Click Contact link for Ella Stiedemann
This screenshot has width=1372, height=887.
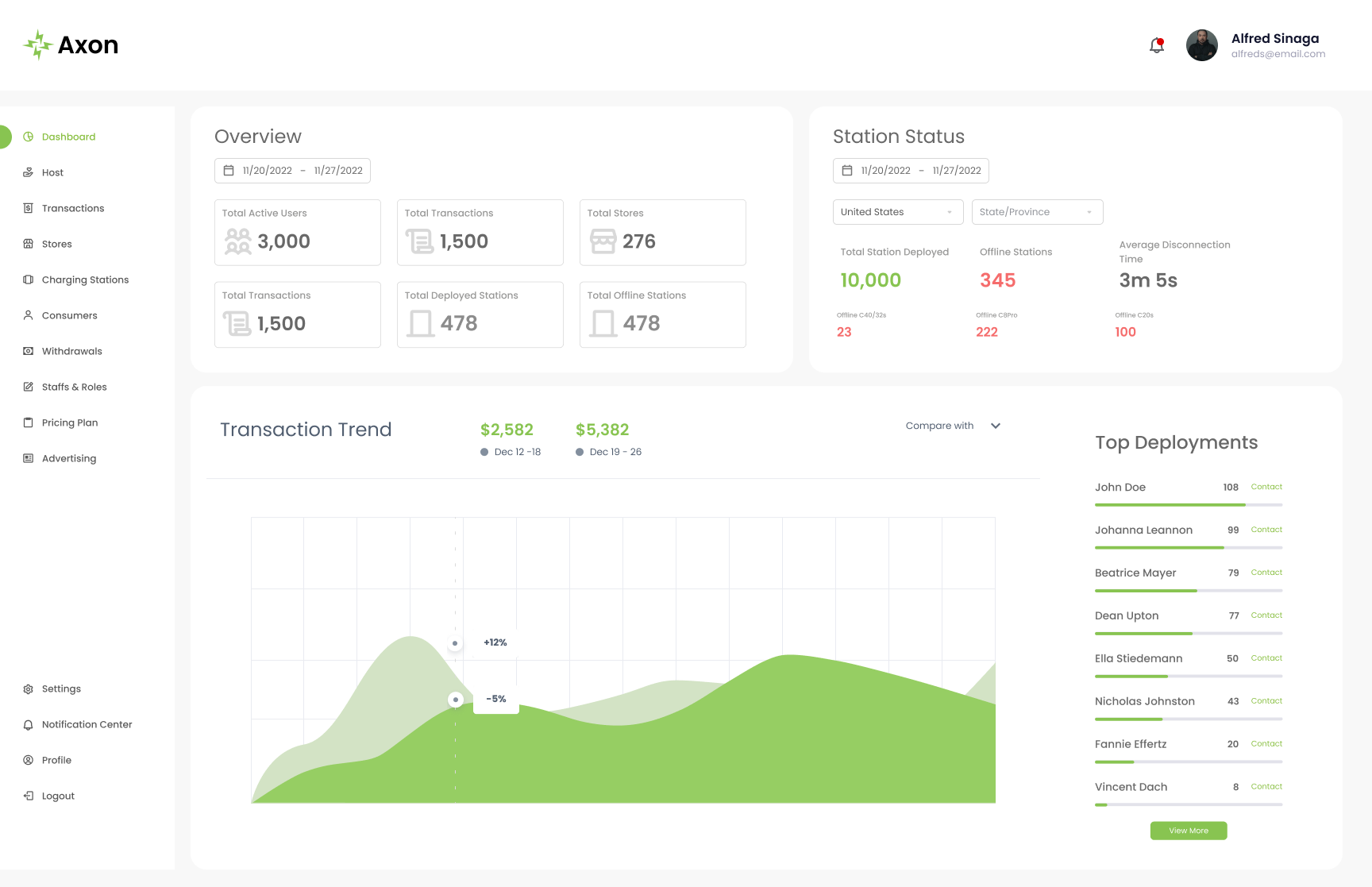tap(1266, 658)
